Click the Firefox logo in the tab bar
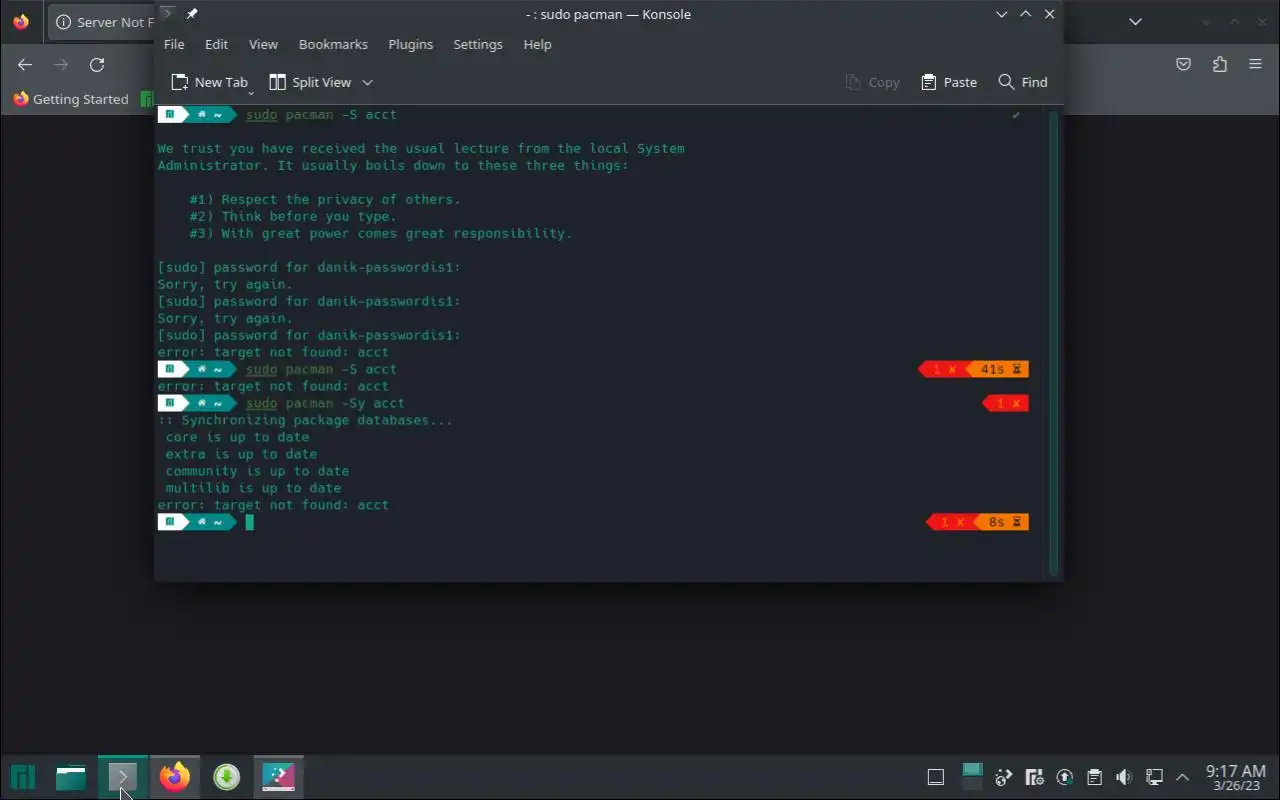This screenshot has height=800, width=1280. click(x=21, y=21)
